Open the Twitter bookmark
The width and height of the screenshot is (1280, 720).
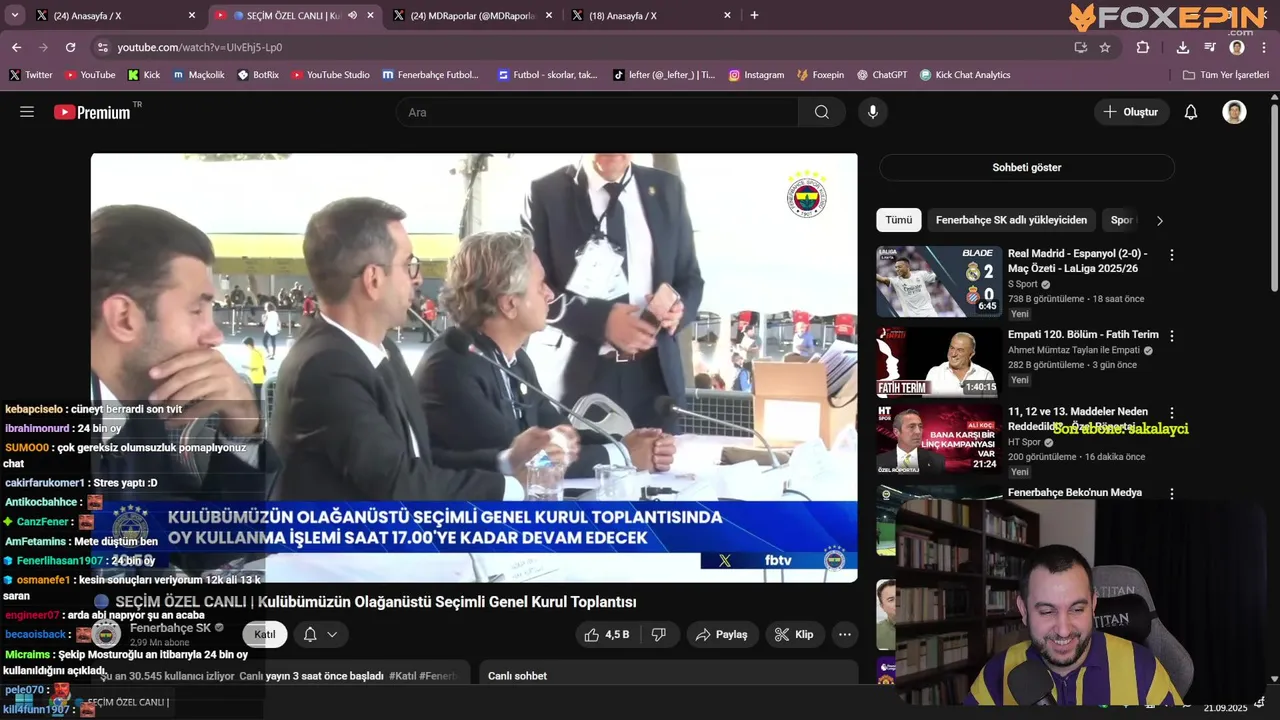click(x=31, y=75)
